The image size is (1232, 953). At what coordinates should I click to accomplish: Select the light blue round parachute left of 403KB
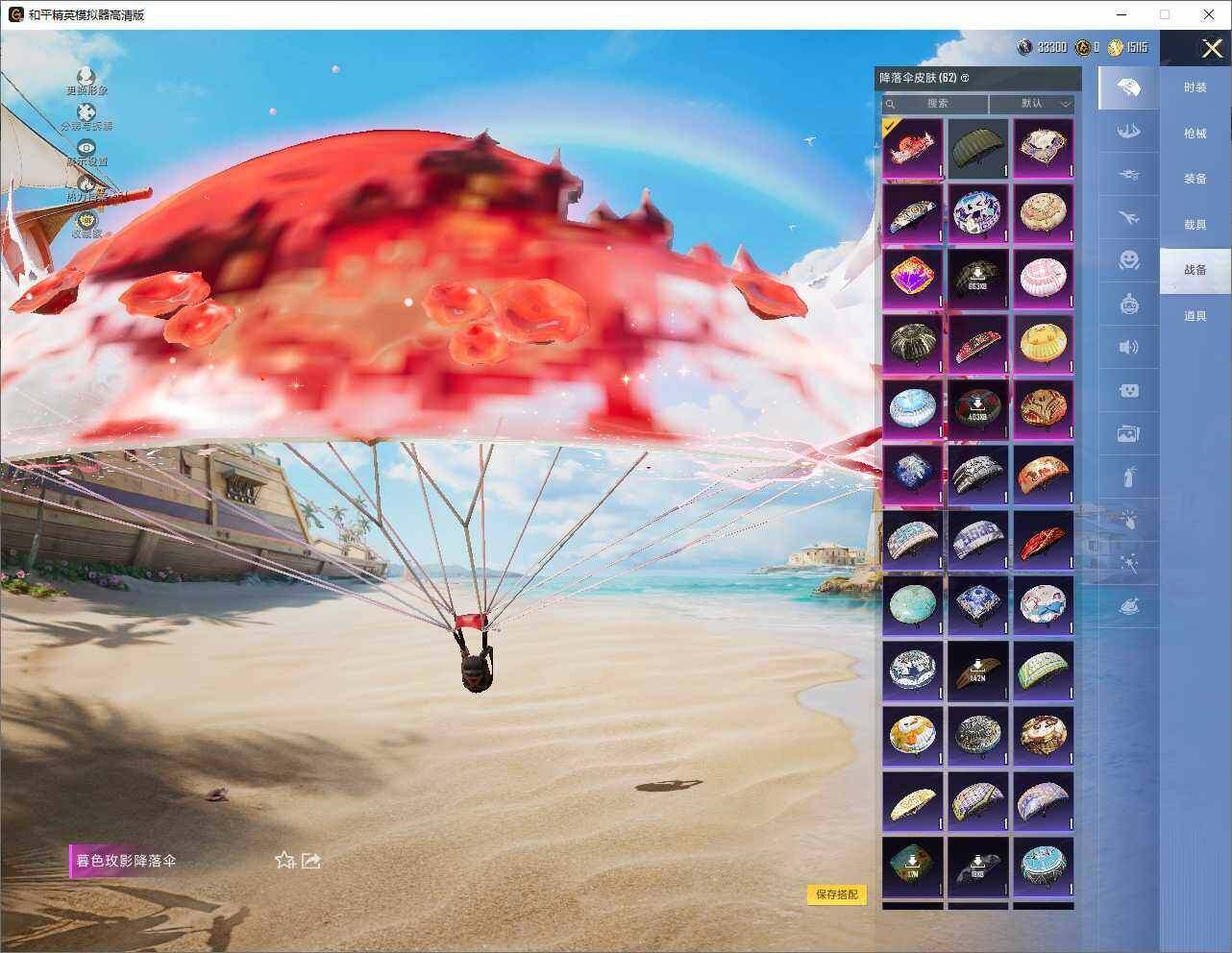(x=913, y=409)
